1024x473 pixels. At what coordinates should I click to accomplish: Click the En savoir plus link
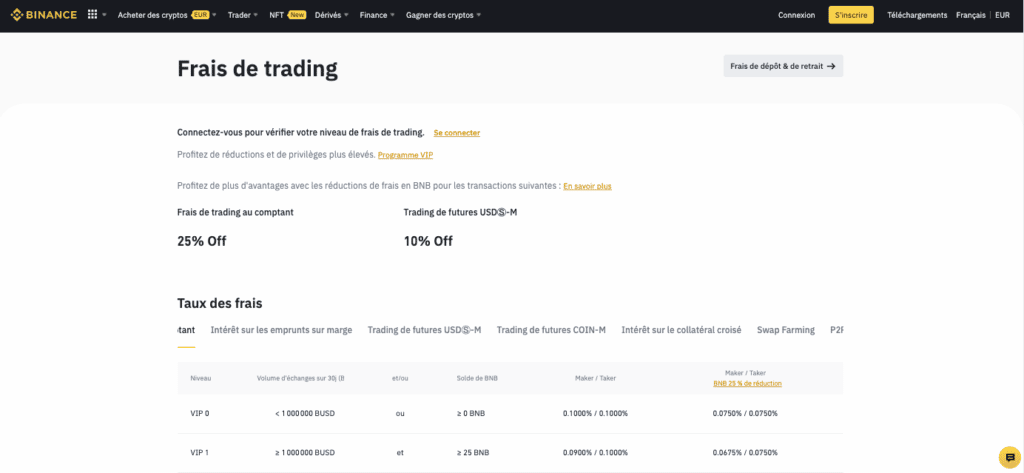tap(587, 186)
